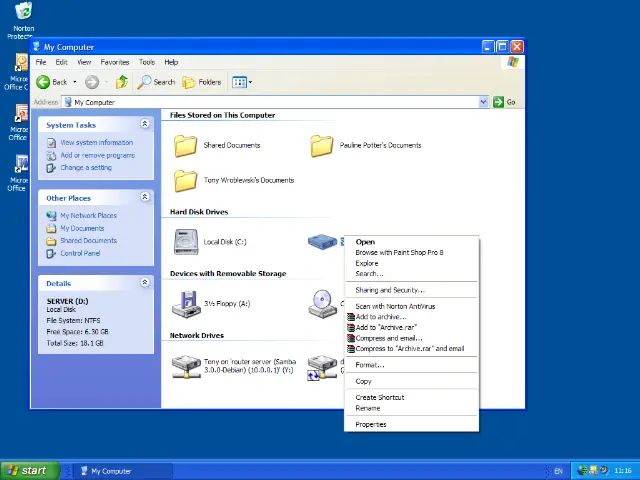Toggle the Folders pane button
640x480 pixels.
[202, 82]
